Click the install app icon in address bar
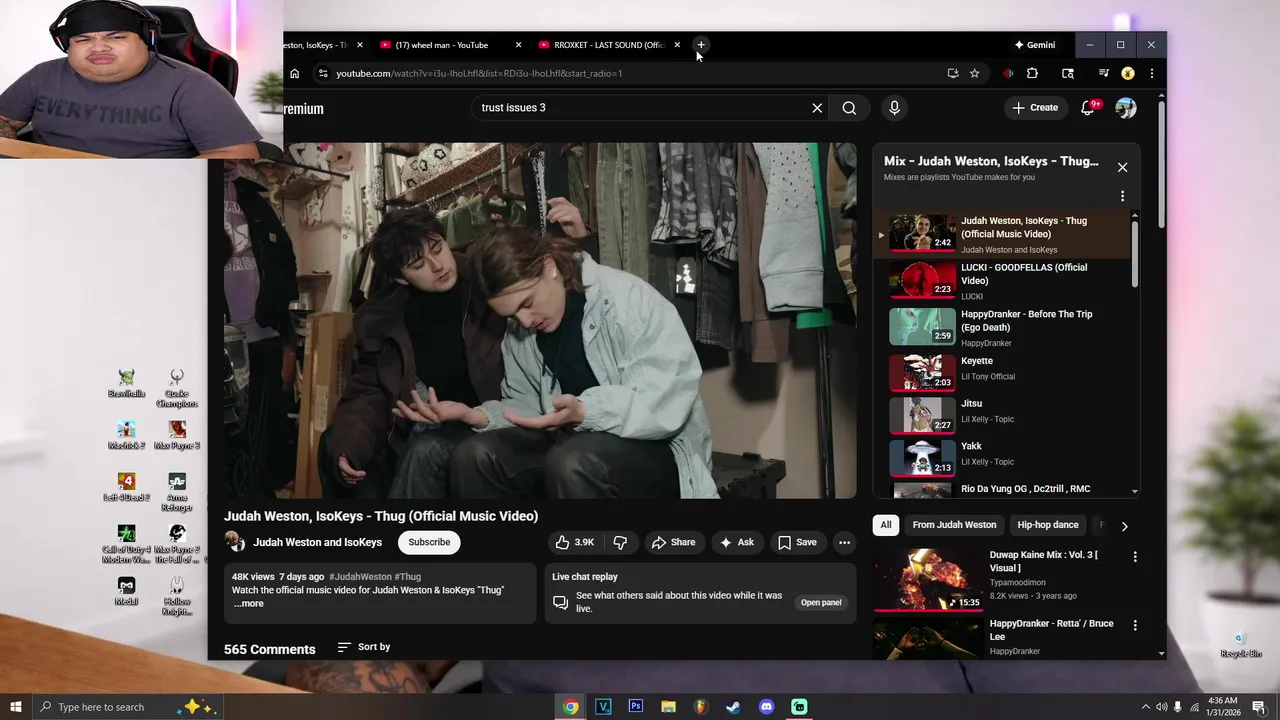This screenshot has height=720, width=1280. coord(952,73)
